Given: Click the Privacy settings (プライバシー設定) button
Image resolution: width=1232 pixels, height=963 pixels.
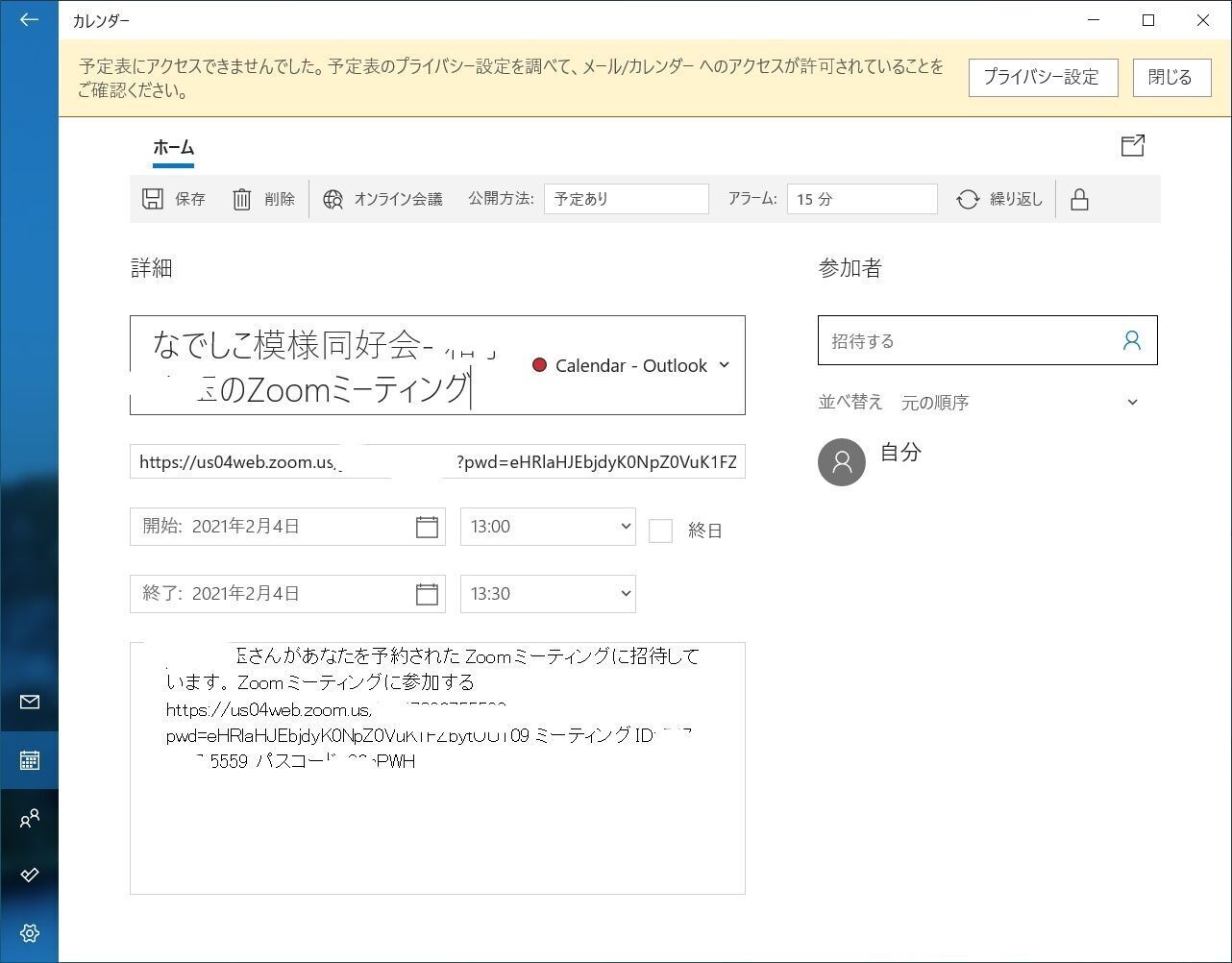Looking at the screenshot, I should 1043,78.
